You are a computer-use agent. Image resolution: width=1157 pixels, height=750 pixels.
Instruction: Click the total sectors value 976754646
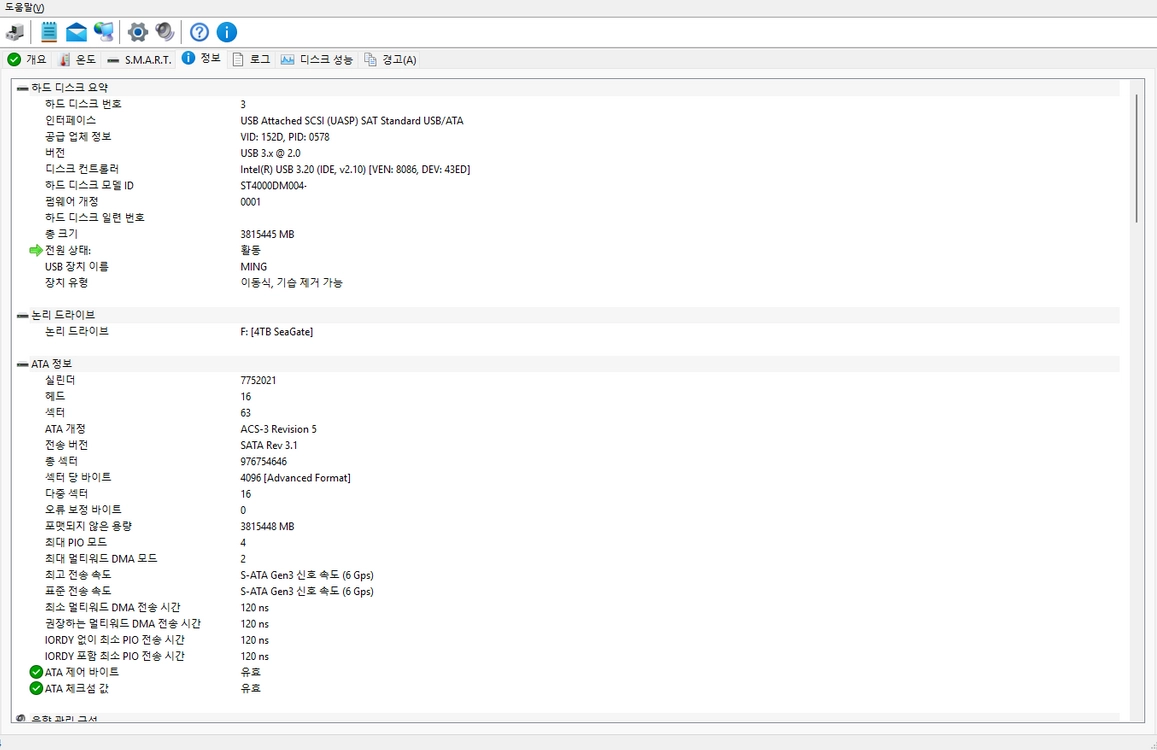point(263,461)
